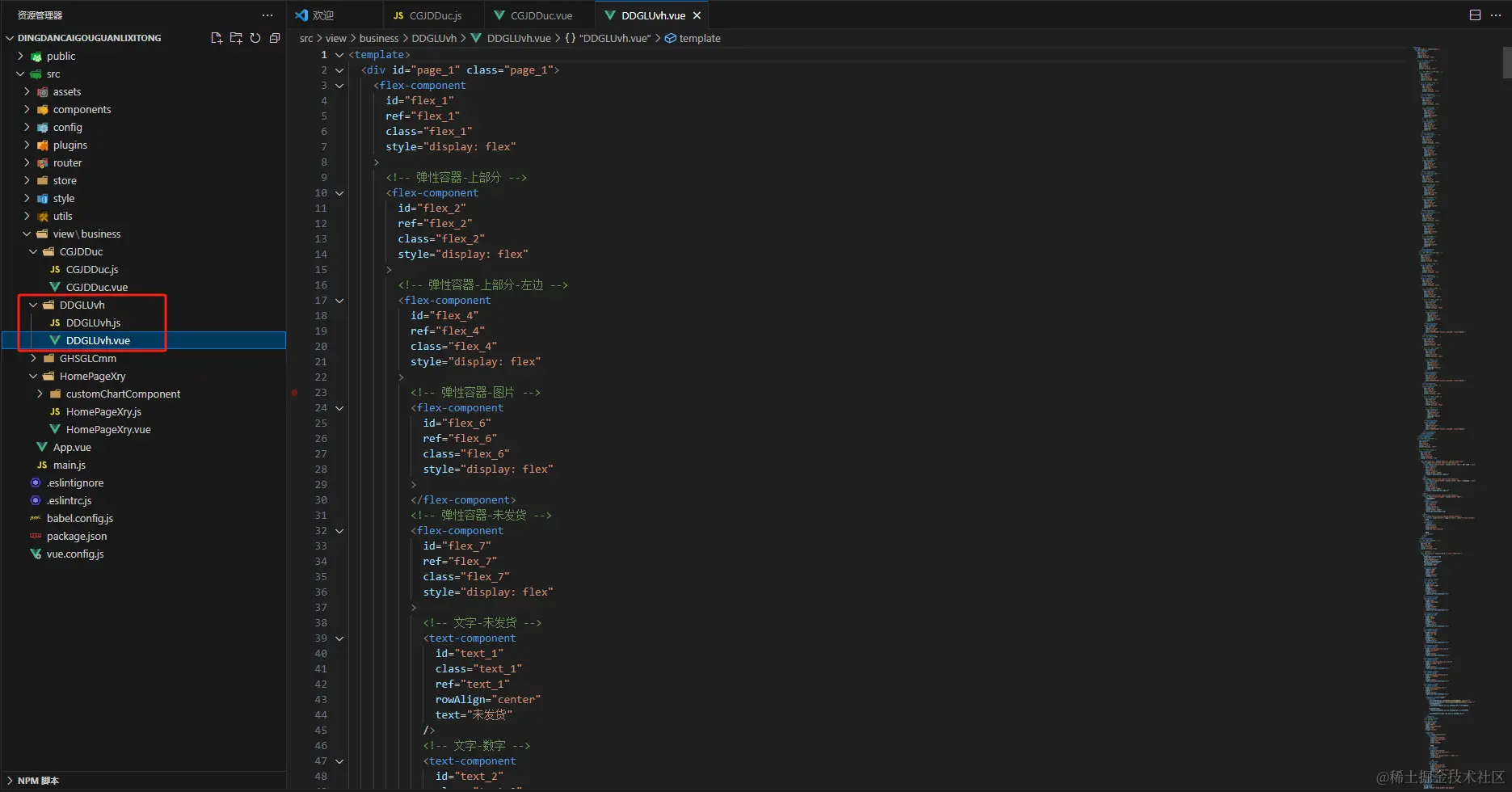Collapse all folders in the Explorer
This screenshot has width=1512, height=792.
click(275, 38)
